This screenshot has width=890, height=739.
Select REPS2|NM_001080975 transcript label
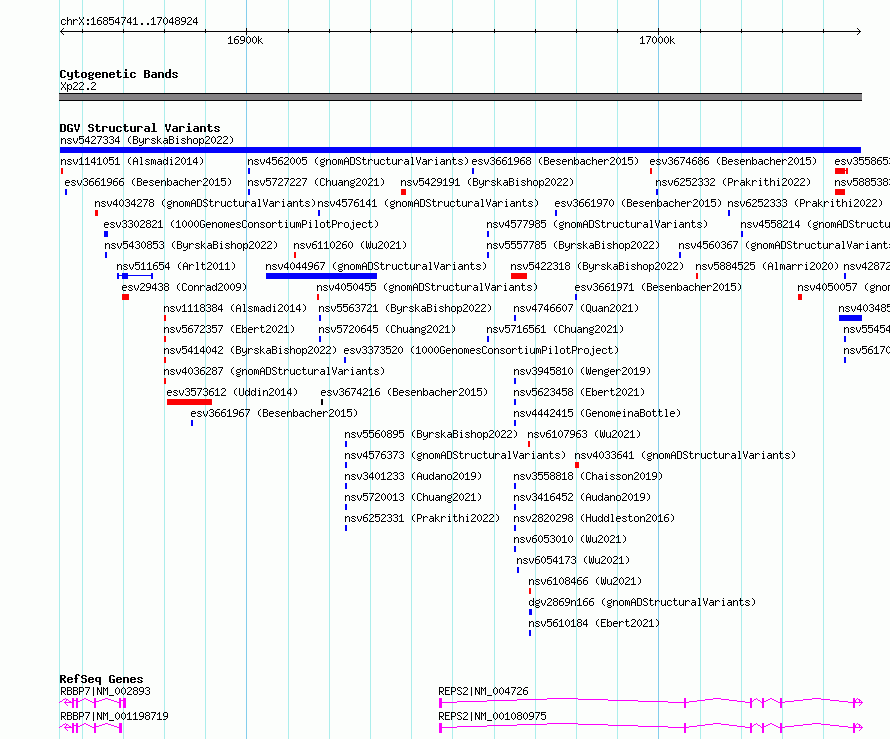pyautogui.click(x=493, y=716)
